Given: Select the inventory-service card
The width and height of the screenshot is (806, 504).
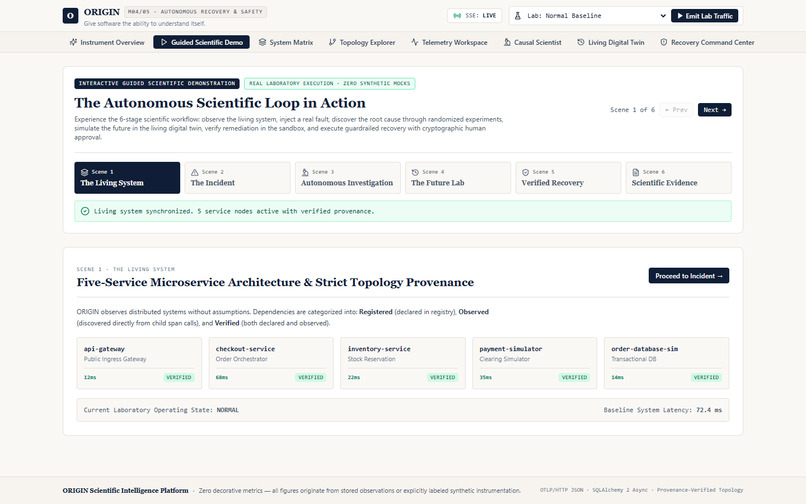Looking at the screenshot, I should coord(403,363).
